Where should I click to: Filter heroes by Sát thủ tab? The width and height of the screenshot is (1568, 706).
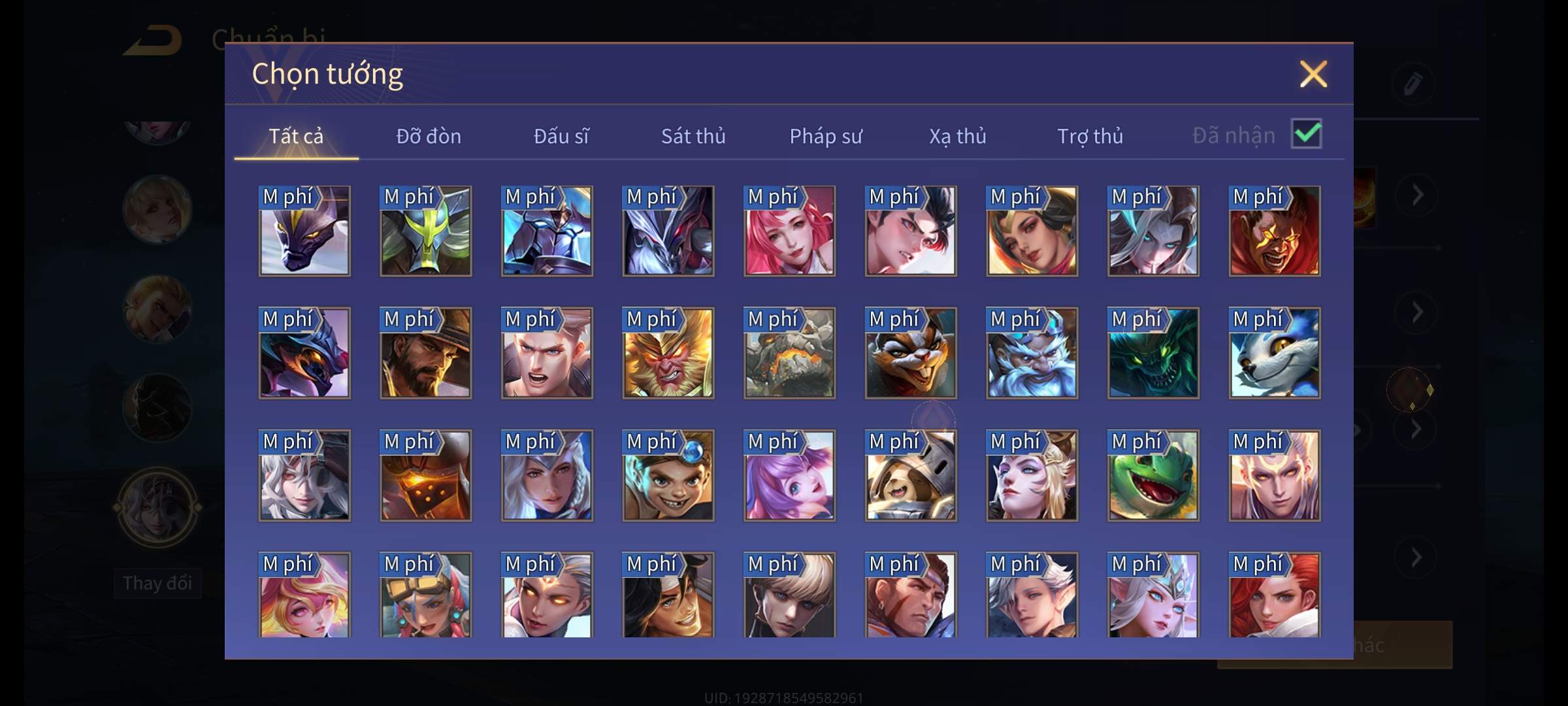pos(693,136)
